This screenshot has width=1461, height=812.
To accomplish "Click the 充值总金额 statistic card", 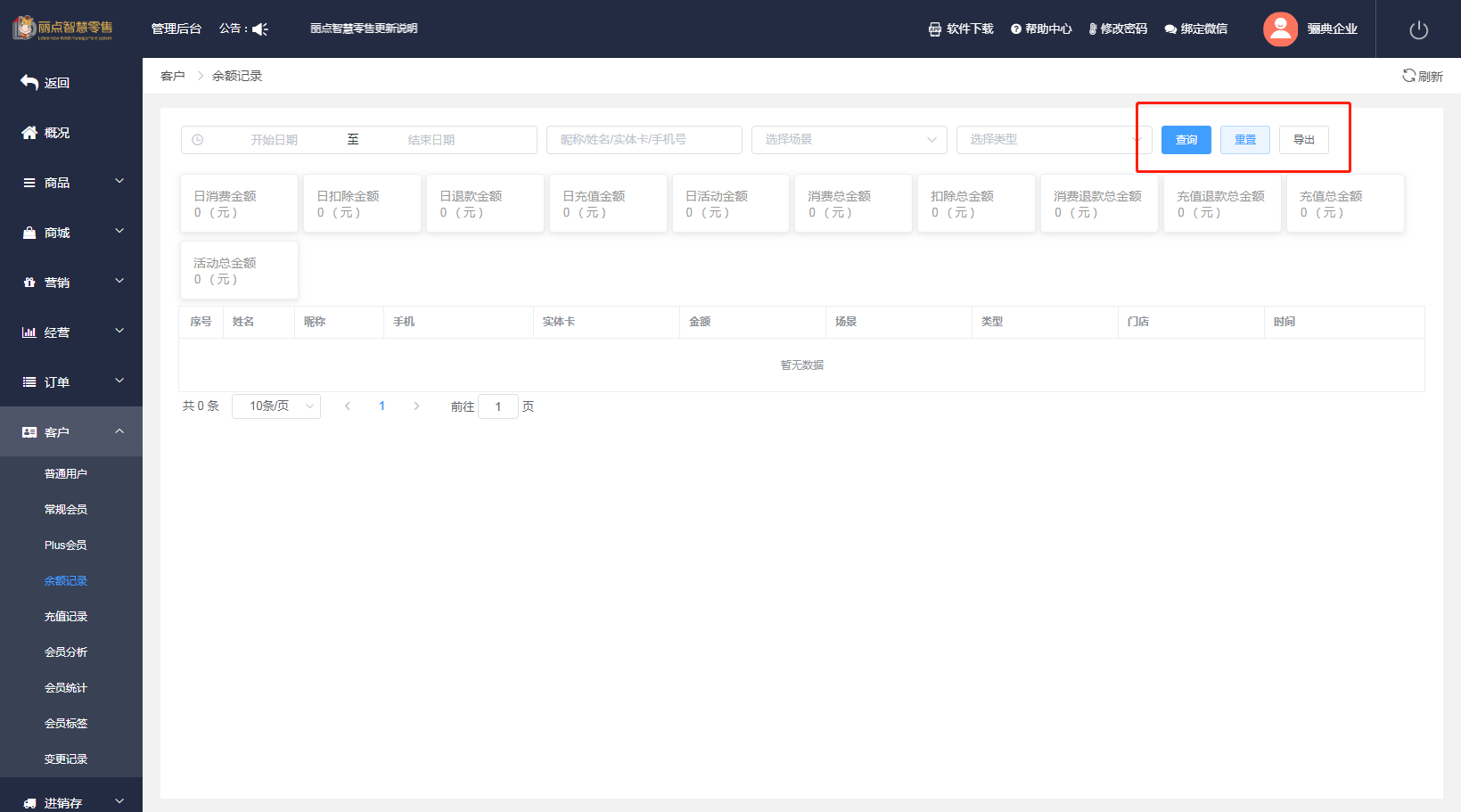I will click(x=1345, y=203).
